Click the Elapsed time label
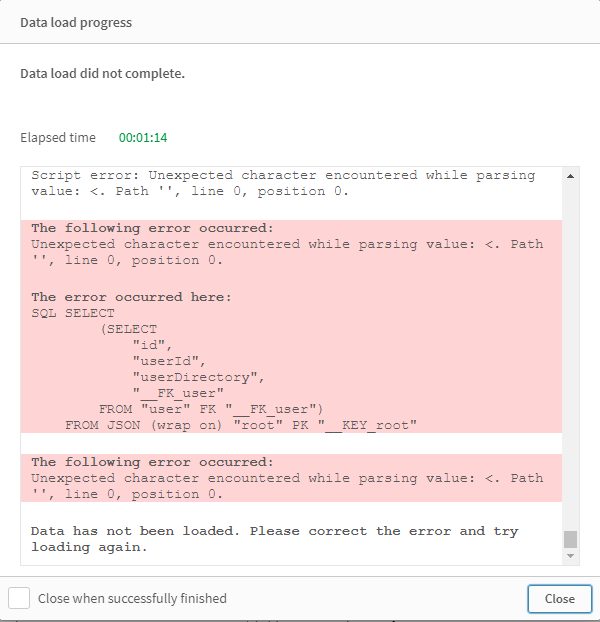Viewport: 600px width, 622px height. [58, 138]
